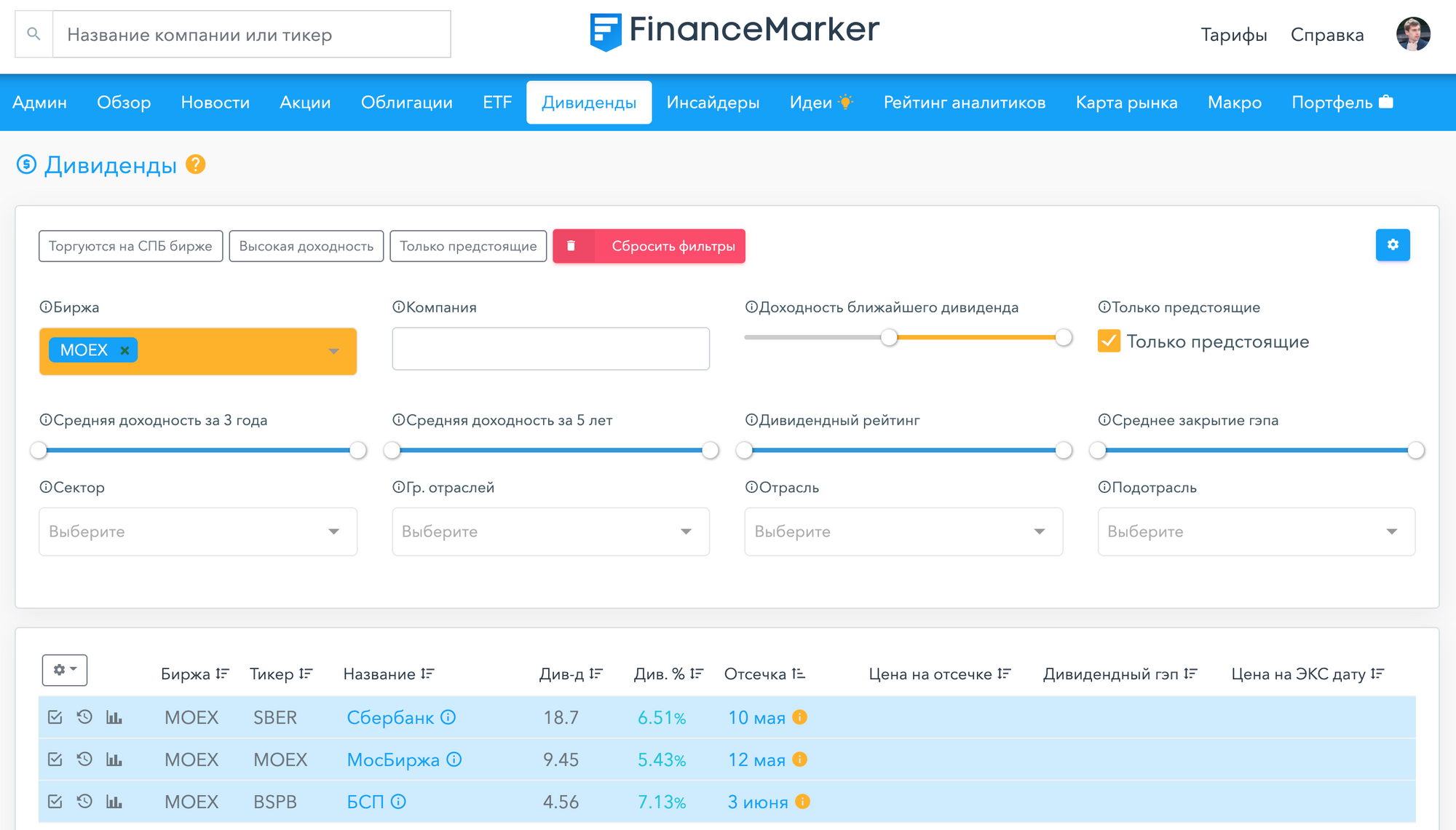Open the Отрасль dropdown
Screen dimensions: 1456x830
point(903,531)
